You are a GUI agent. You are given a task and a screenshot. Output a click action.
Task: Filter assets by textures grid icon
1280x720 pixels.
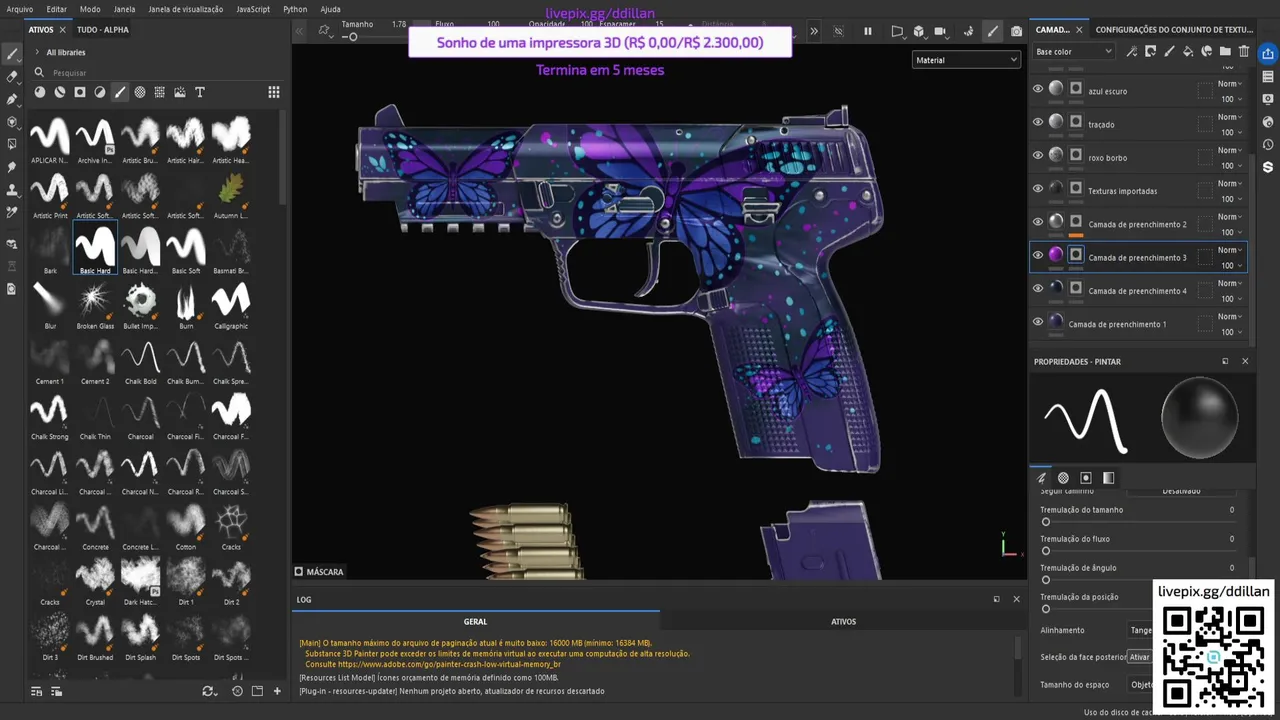(x=160, y=92)
